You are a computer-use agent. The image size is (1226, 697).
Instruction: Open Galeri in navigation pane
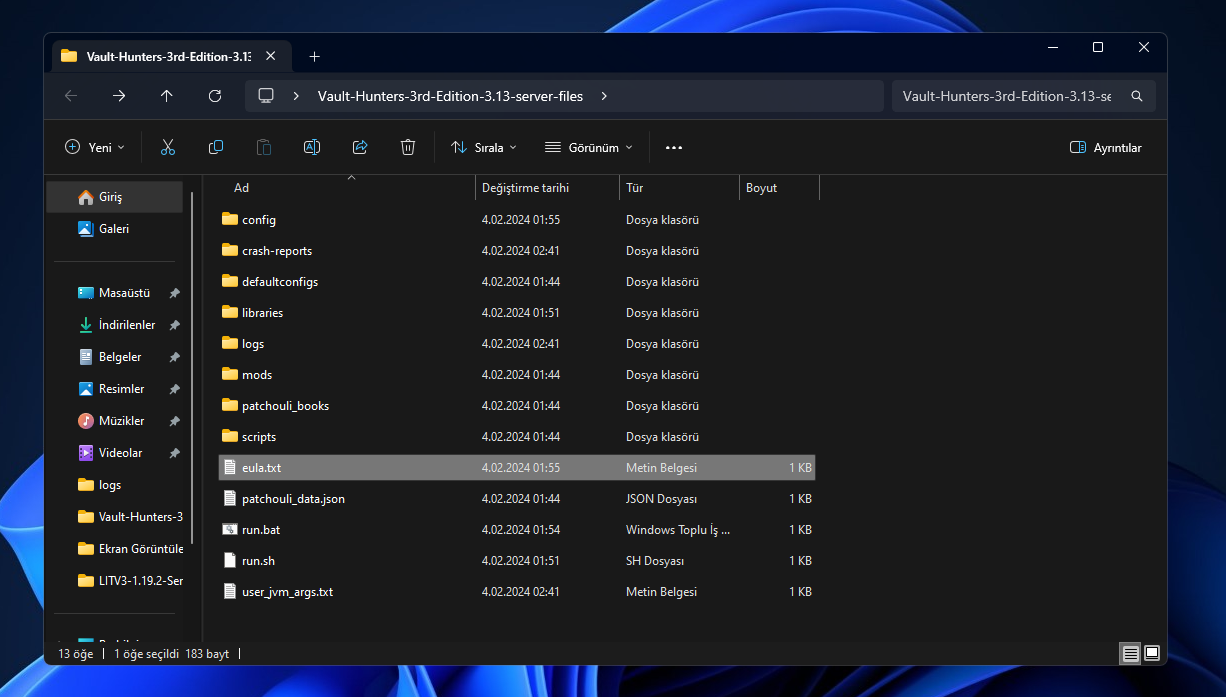tap(115, 229)
